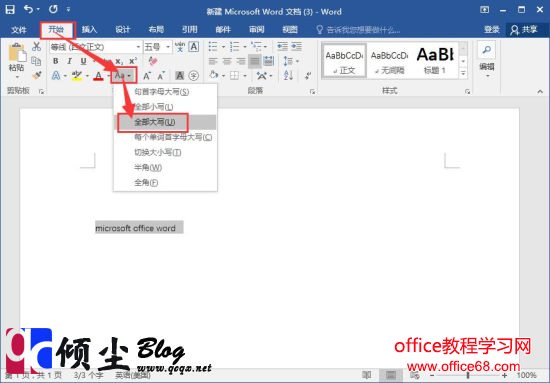
Task: Click the Clear Formatting eraser icon
Action: click(153, 61)
